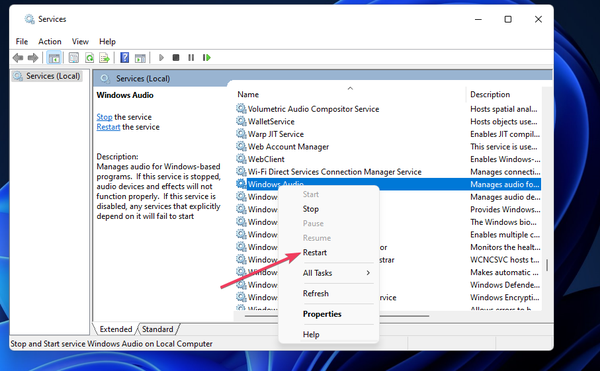Switch to the Extended tab
This screenshot has width=600, height=371.
(116, 329)
